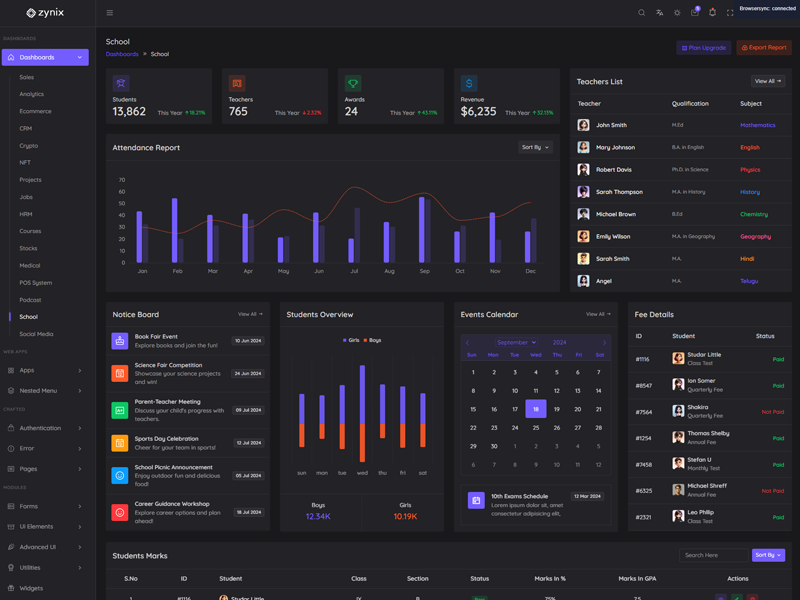Image resolution: width=800 pixels, height=600 pixels.
Task: Toggle the Boys legend in Students Overview
Action: click(372, 340)
